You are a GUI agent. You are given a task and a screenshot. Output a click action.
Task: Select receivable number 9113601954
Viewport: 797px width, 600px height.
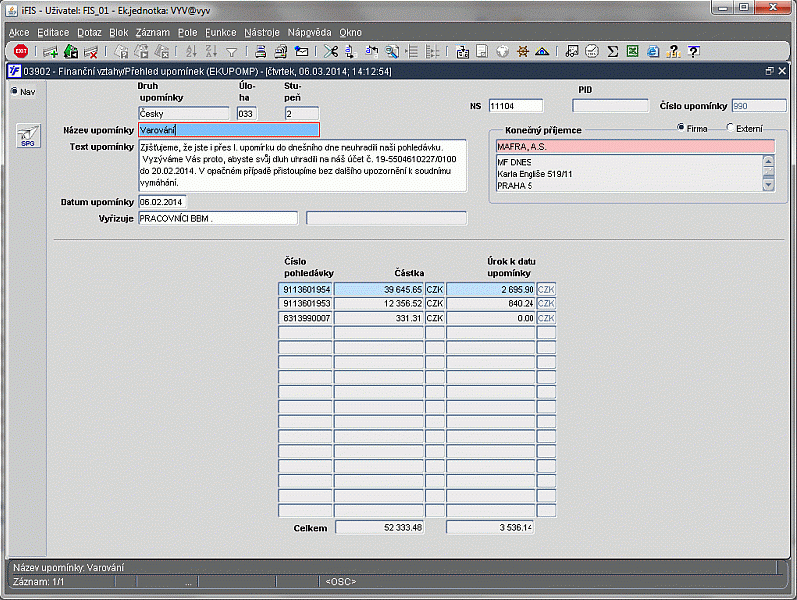305,289
